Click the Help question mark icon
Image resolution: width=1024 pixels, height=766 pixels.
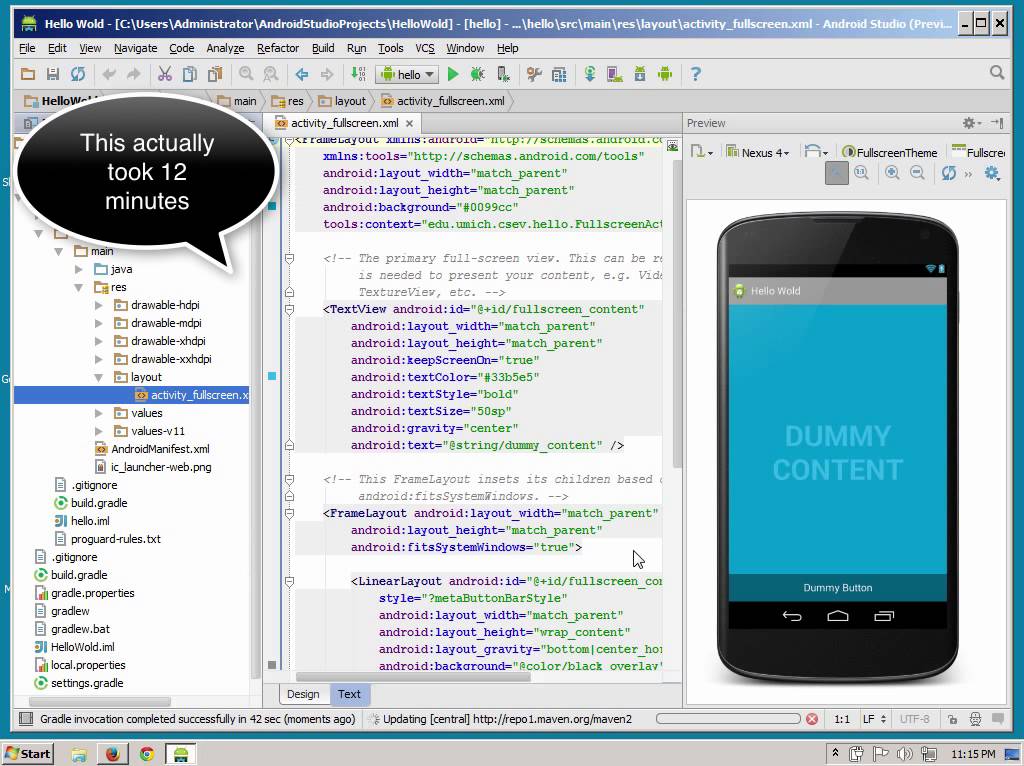pyautogui.click(x=696, y=74)
